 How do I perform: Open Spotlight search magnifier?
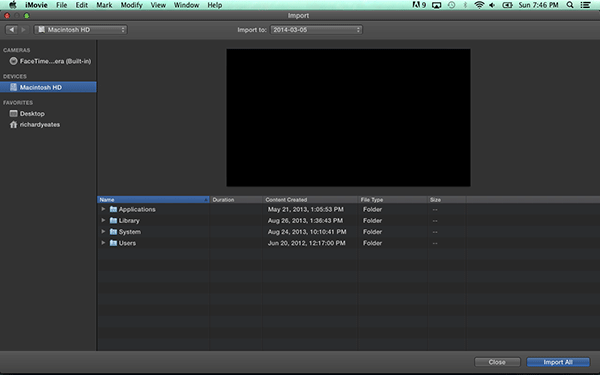tap(570, 5)
